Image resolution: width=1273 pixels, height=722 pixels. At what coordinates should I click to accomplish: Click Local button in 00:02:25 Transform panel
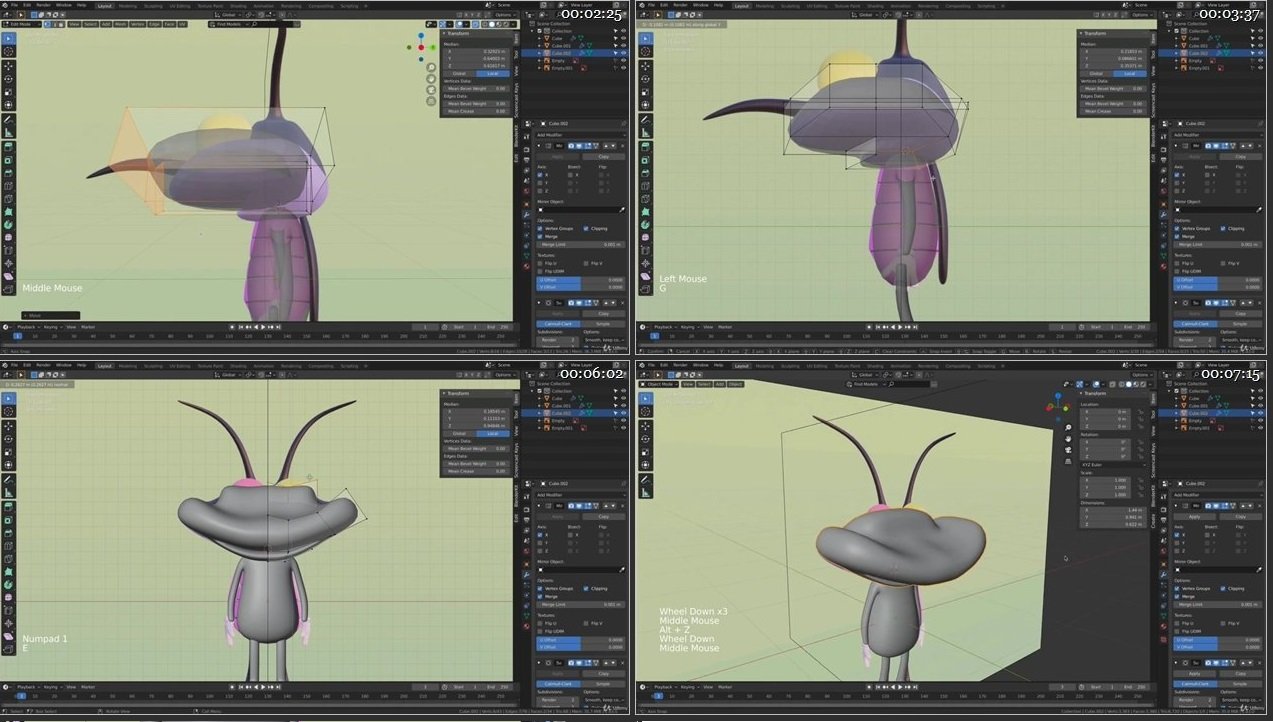tap(493, 73)
